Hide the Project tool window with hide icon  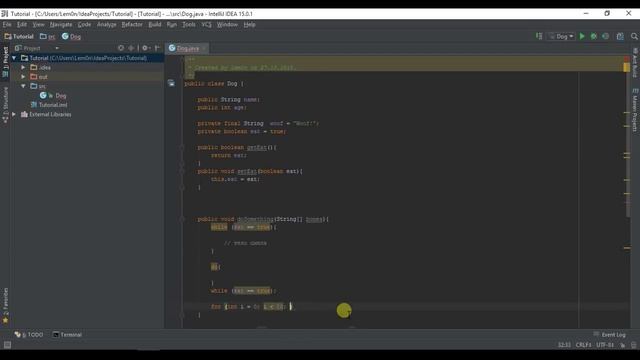click(157, 48)
